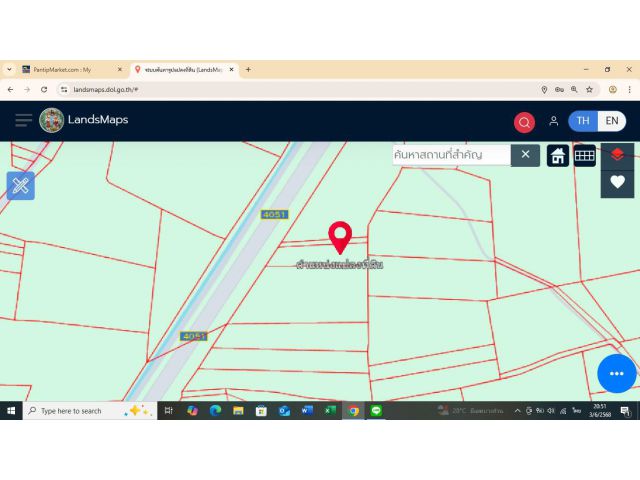
Task: Open the tab search dropdown arrow
Action: click(9, 70)
